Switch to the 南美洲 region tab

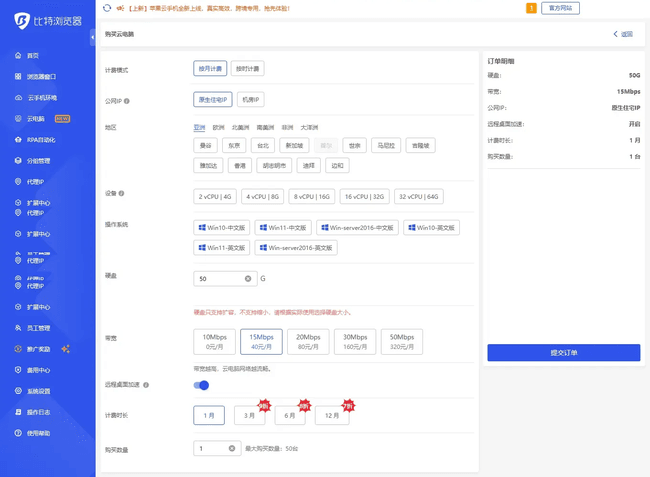tap(265, 127)
